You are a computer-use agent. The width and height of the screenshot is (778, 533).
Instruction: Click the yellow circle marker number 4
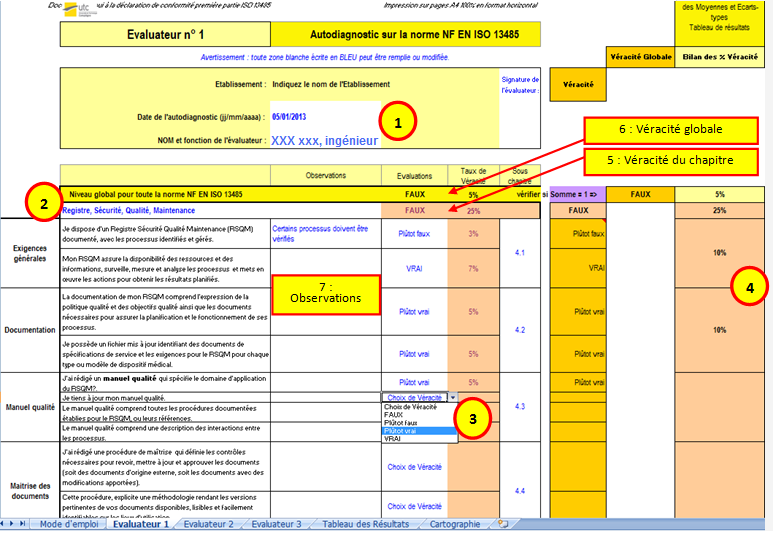coord(750,288)
